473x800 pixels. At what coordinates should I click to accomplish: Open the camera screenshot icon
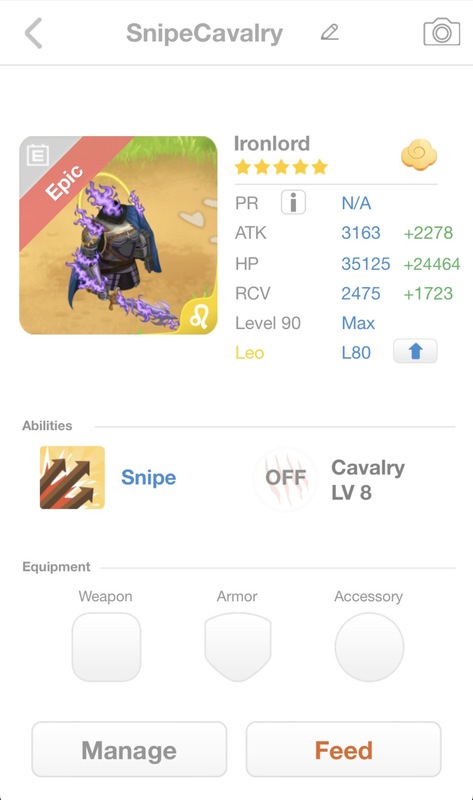pyautogui.click(x=441, y=32)
